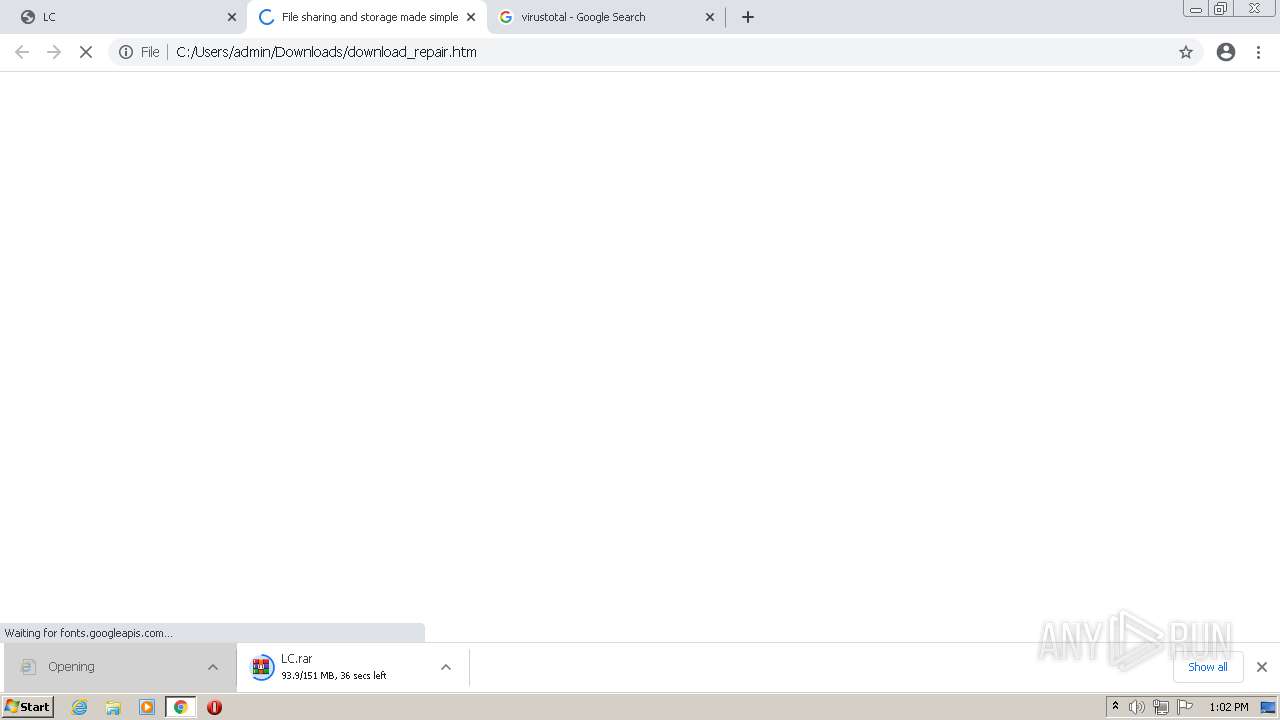
Task: Close the LC tab
Action: 232,17
